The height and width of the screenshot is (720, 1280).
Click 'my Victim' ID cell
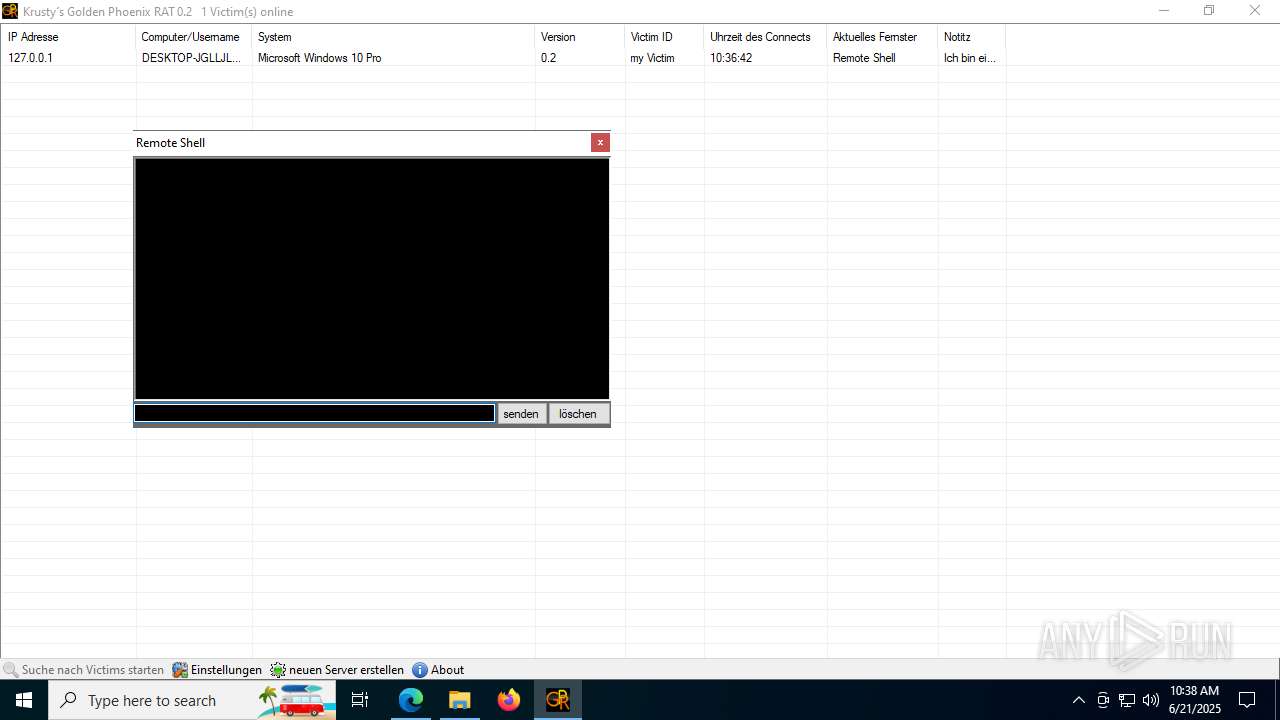coord(652,58)
